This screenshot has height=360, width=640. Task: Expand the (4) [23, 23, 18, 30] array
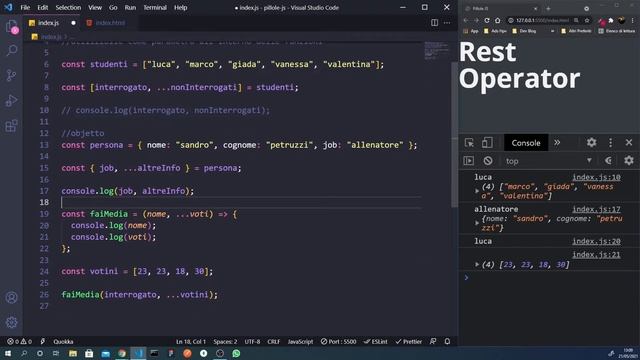tap(477, 264)
